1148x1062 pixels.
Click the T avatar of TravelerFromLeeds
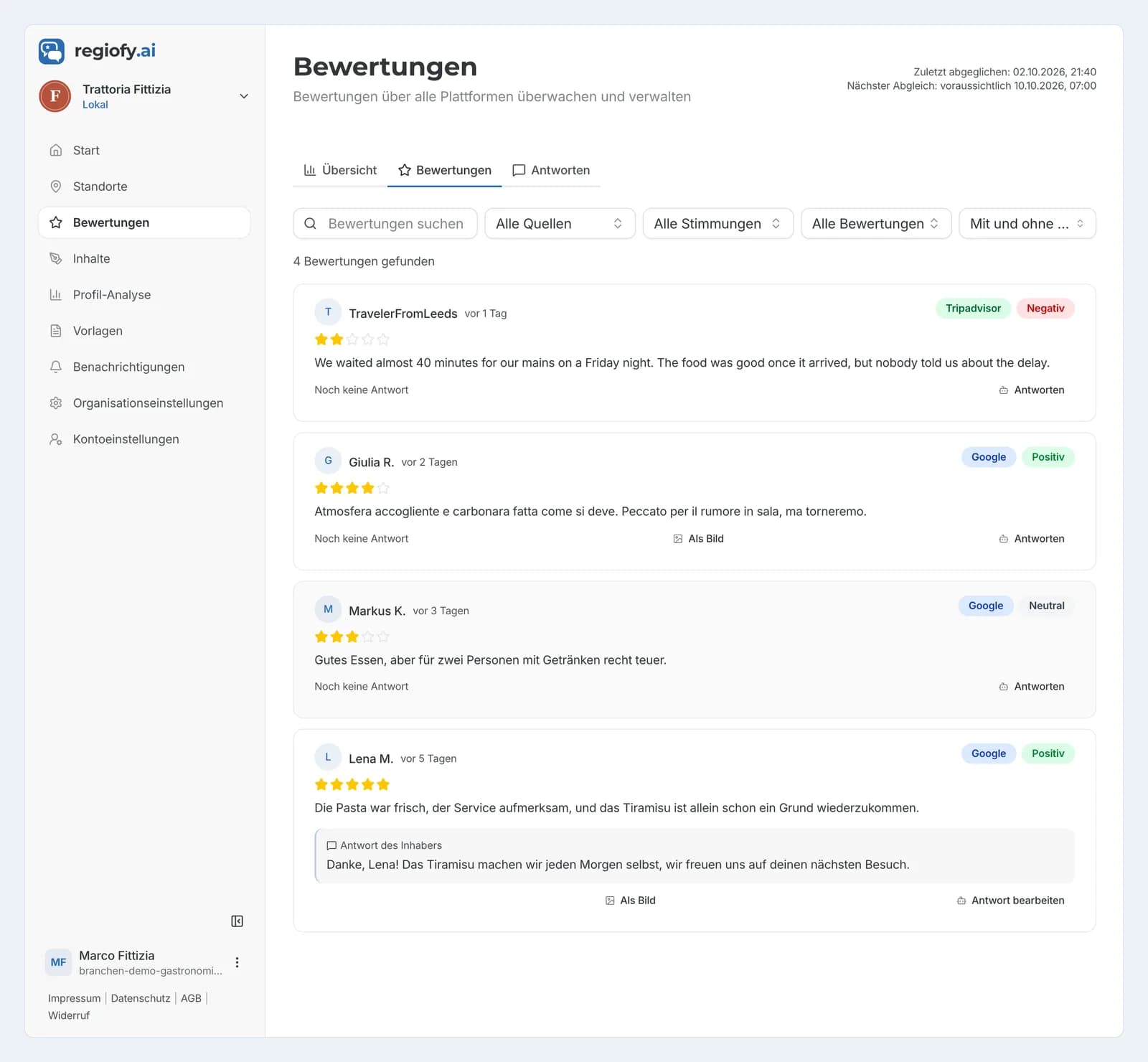pyautogui.click(x=328, y=312)
